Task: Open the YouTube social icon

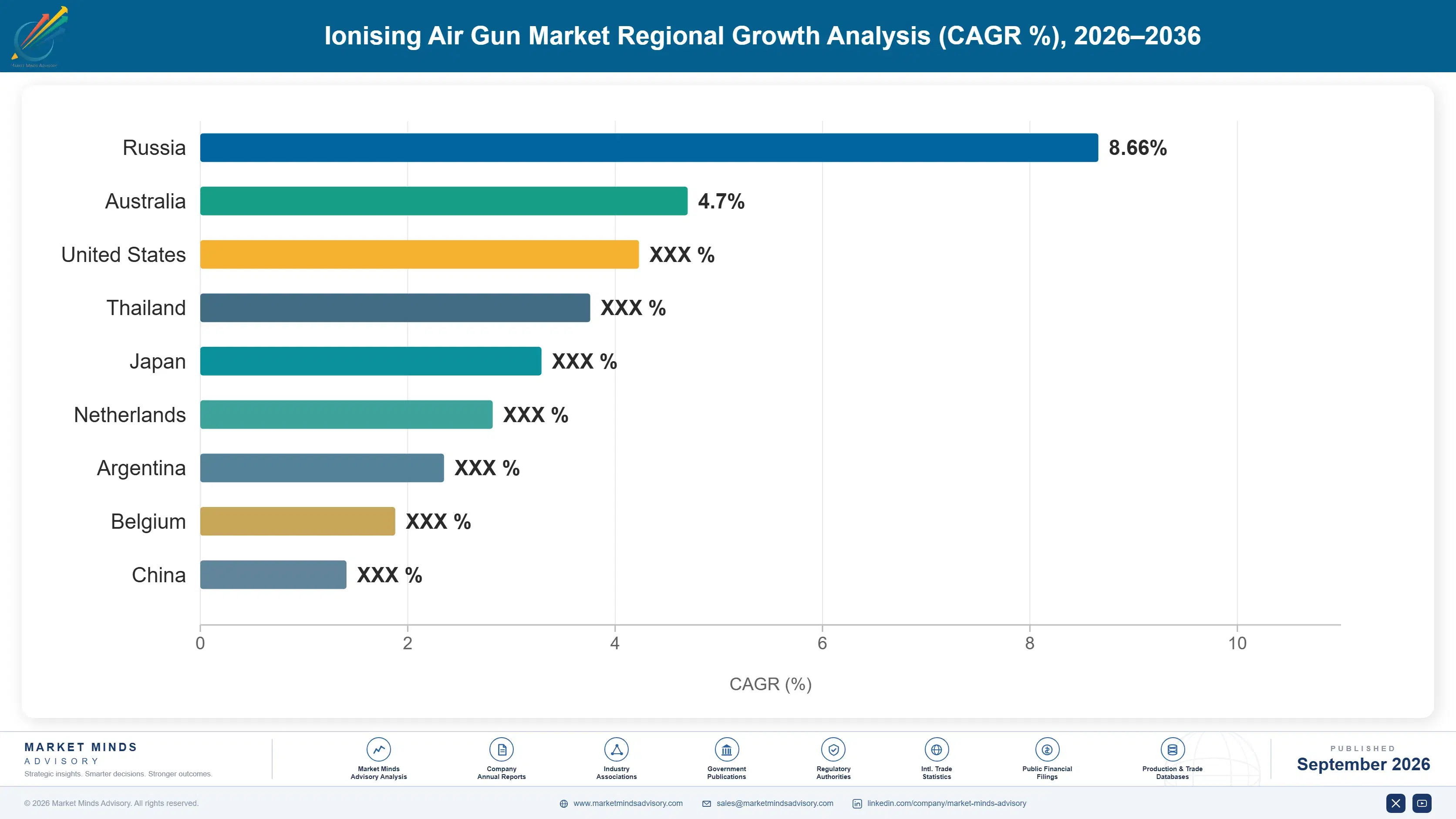Action: click(1422, 803)
